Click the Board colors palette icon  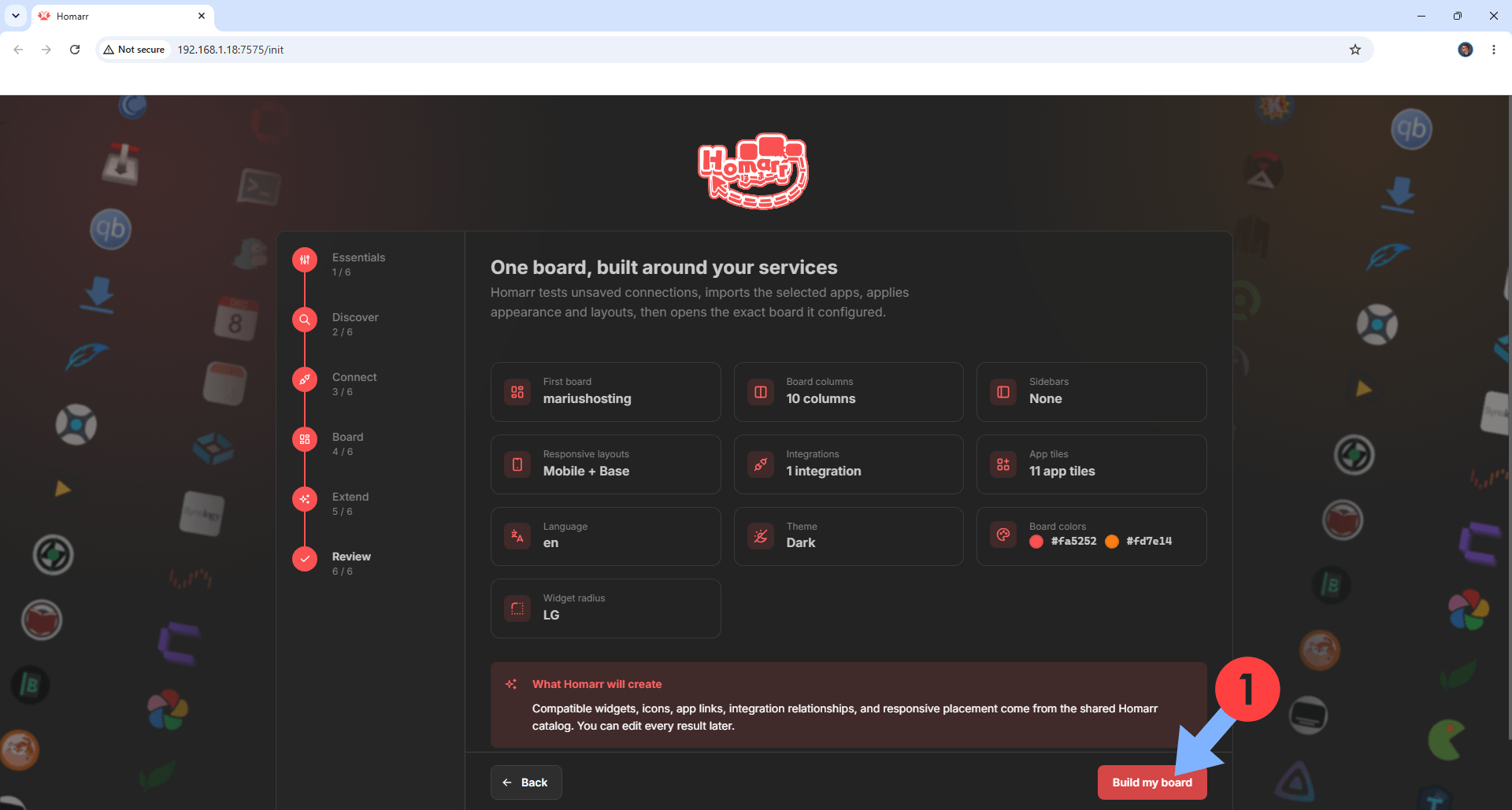coord(1003,535)
